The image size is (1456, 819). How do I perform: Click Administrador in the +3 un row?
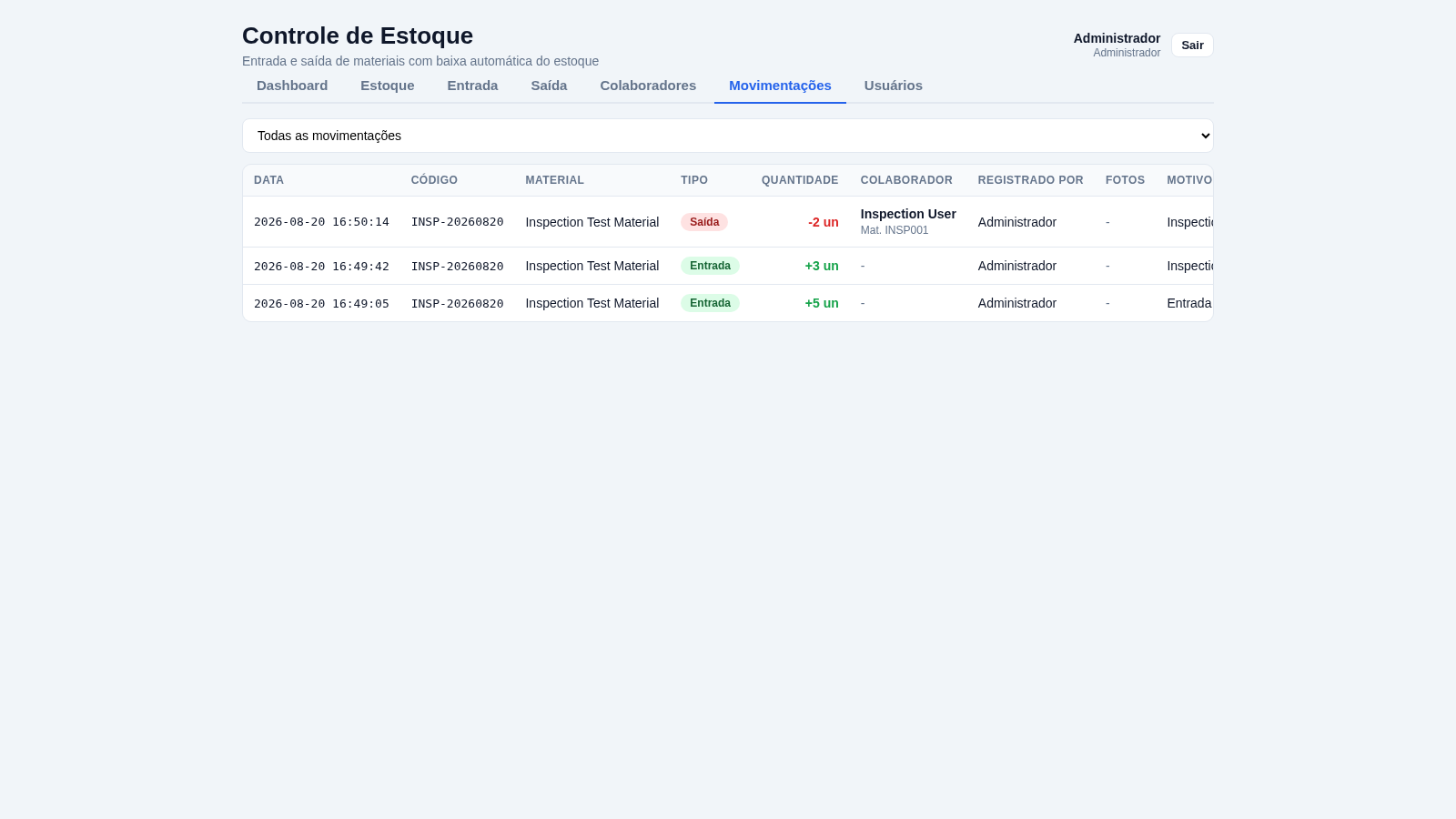click(x=1017, y=266)
